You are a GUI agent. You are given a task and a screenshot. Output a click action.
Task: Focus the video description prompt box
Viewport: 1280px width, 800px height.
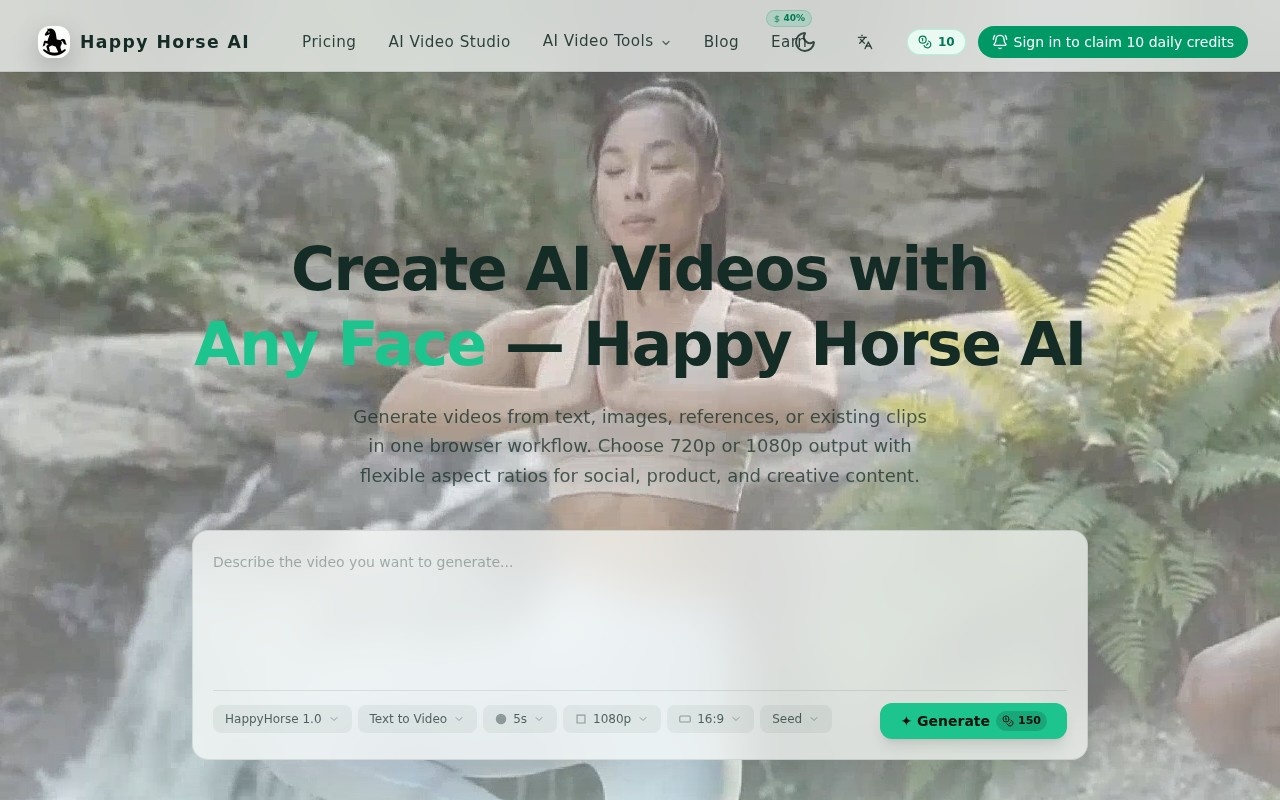(640, 615)
